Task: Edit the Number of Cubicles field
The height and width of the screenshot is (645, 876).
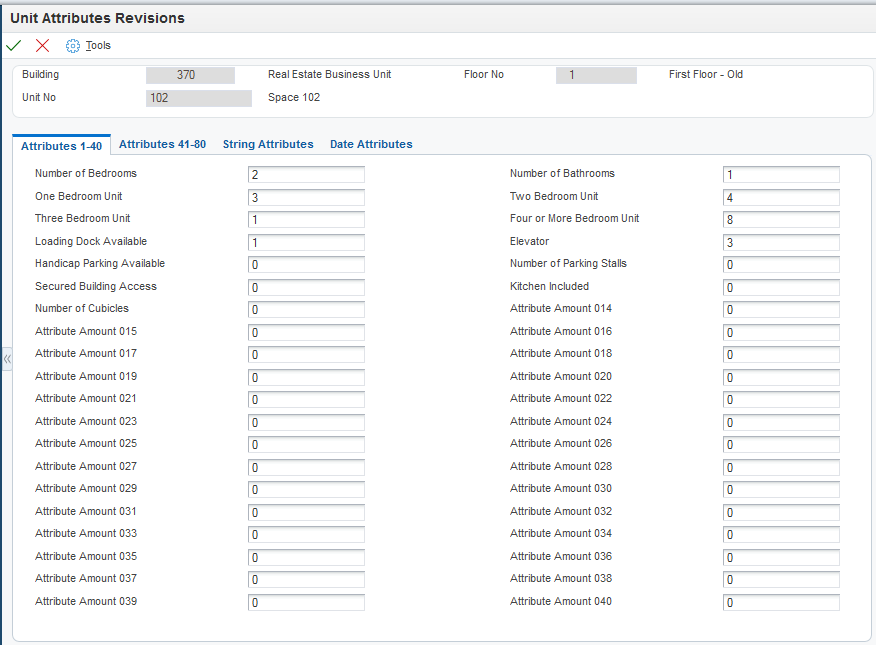Action: pyautogui.click(x=306, y=310)
